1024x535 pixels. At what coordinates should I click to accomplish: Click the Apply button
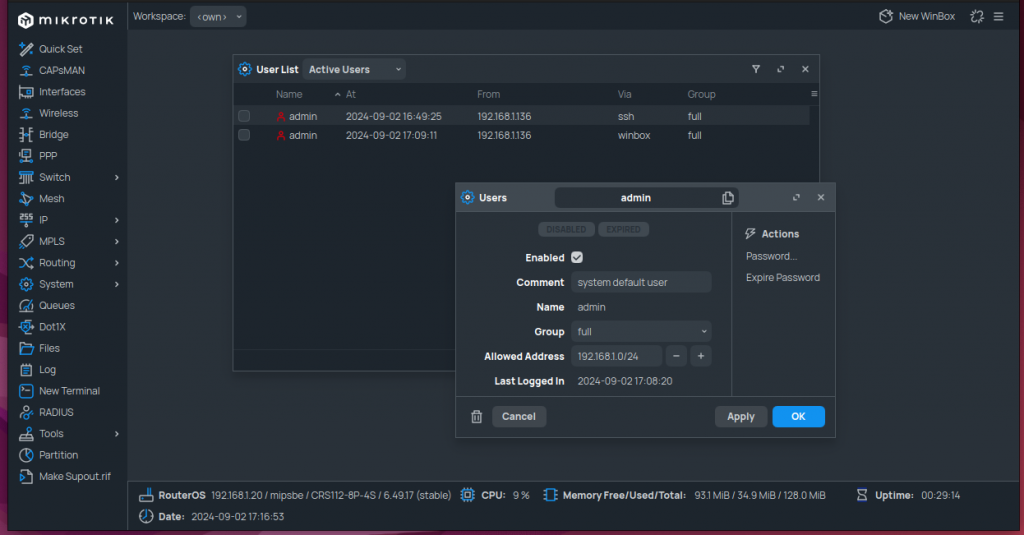[x=741, y=417]
